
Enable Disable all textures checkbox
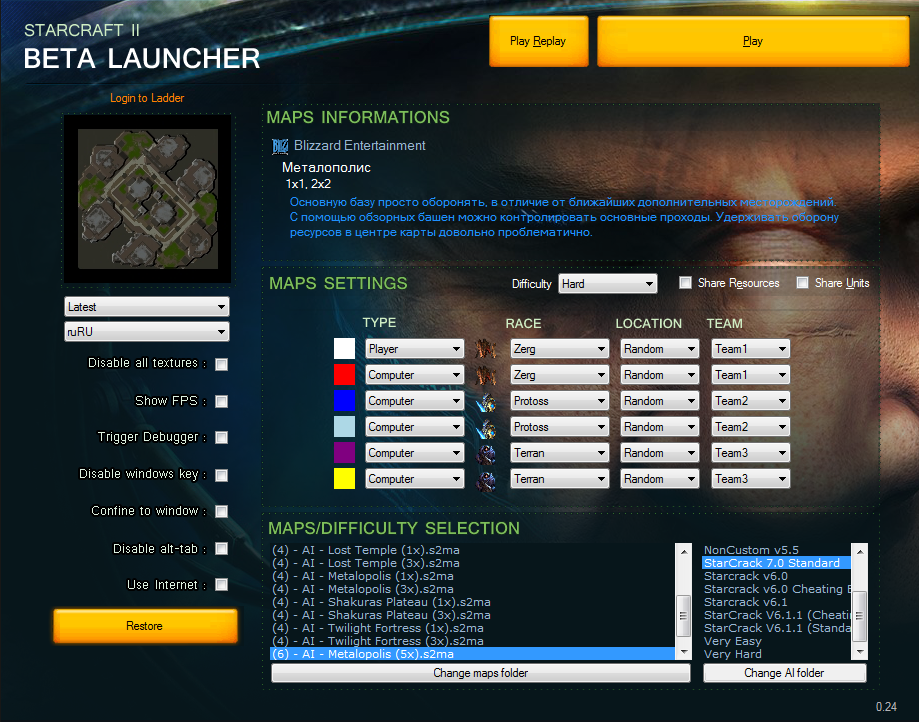click(x=222, y=365)
